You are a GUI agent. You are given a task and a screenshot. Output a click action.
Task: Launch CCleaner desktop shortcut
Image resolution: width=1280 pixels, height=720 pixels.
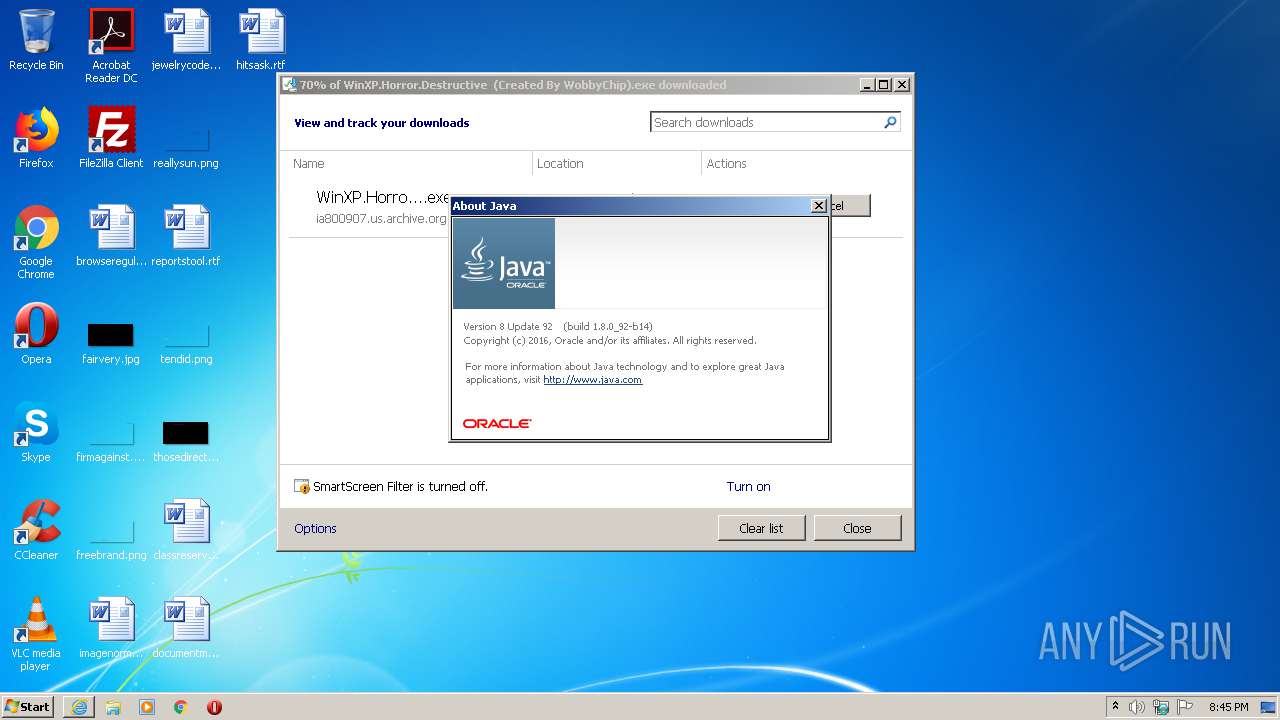pyautogui.click(x=36, y=530)
